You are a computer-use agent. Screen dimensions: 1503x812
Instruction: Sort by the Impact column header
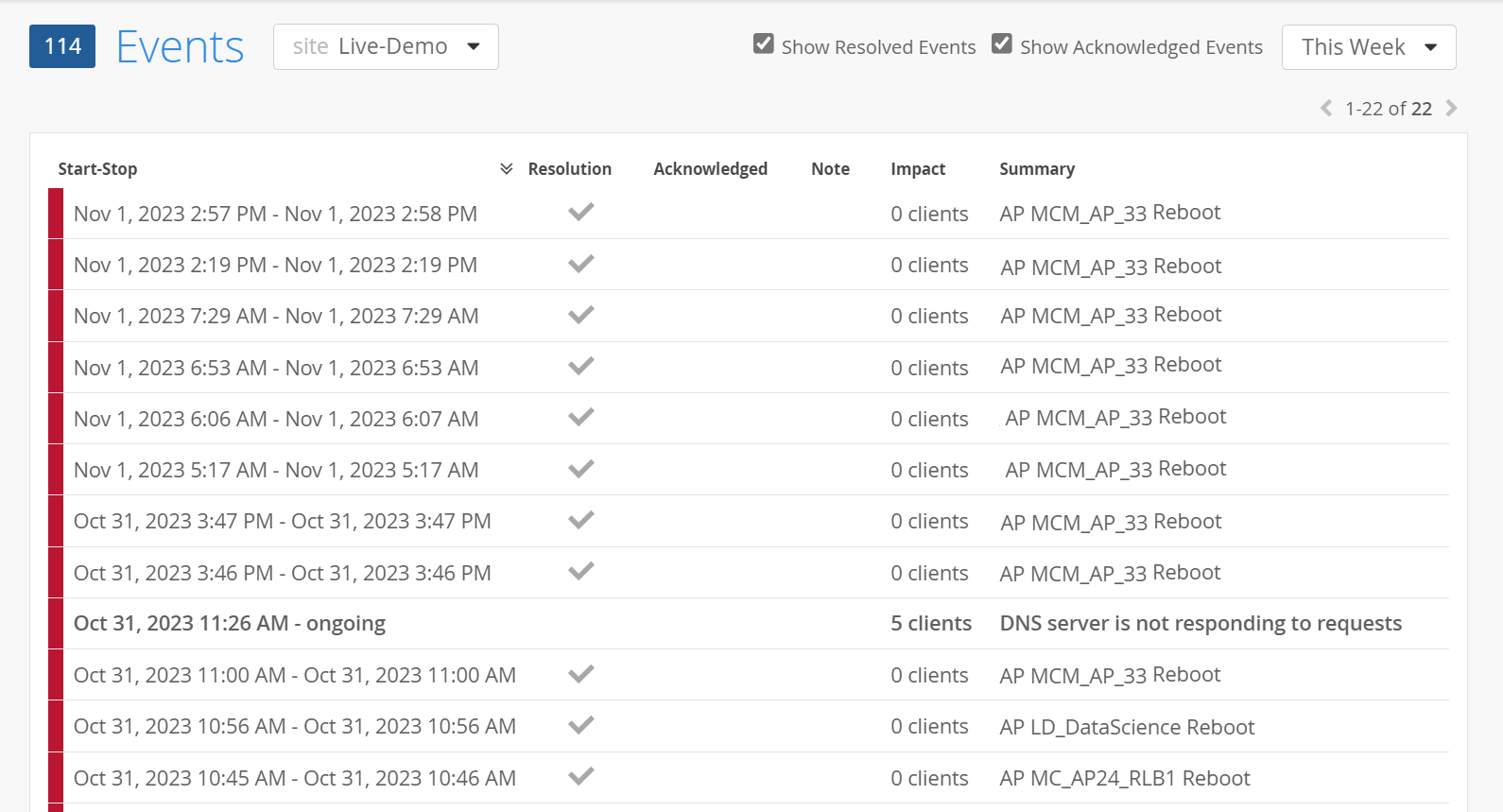(917, 169)
